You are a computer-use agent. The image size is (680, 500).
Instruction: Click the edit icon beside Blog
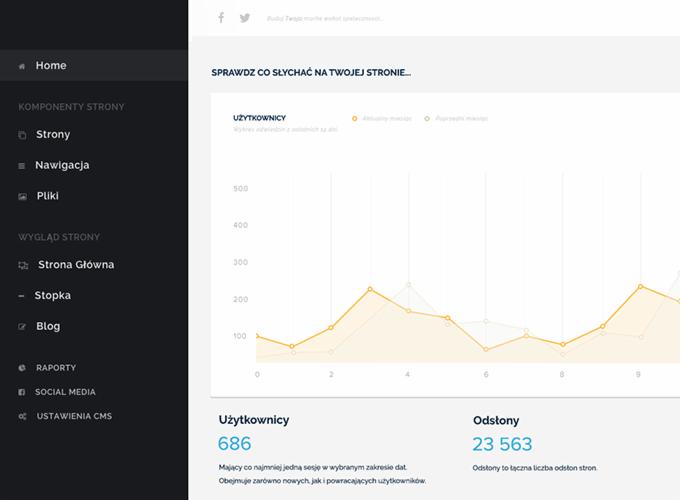tap(22, 327)
